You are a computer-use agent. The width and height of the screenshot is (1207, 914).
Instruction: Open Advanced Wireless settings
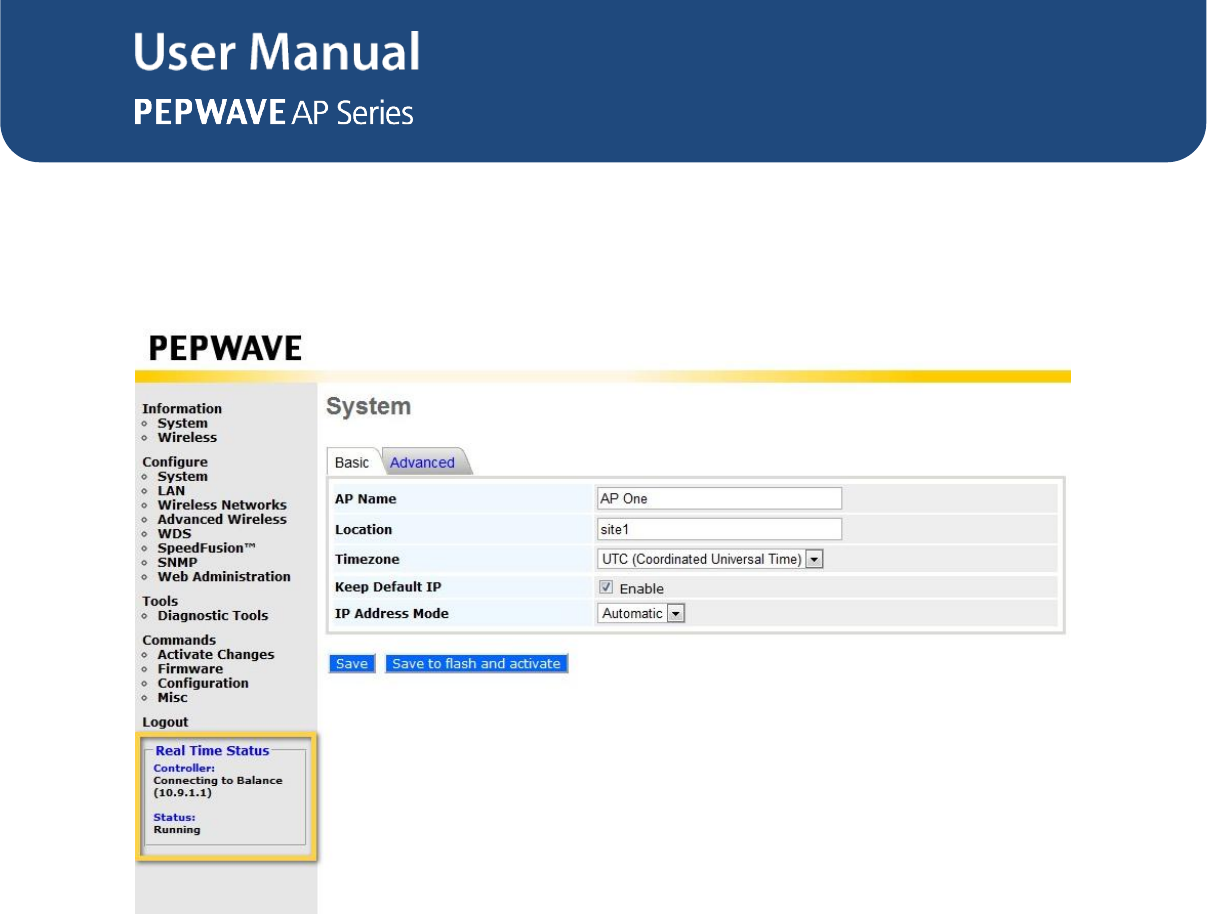(x=222, y=519)
